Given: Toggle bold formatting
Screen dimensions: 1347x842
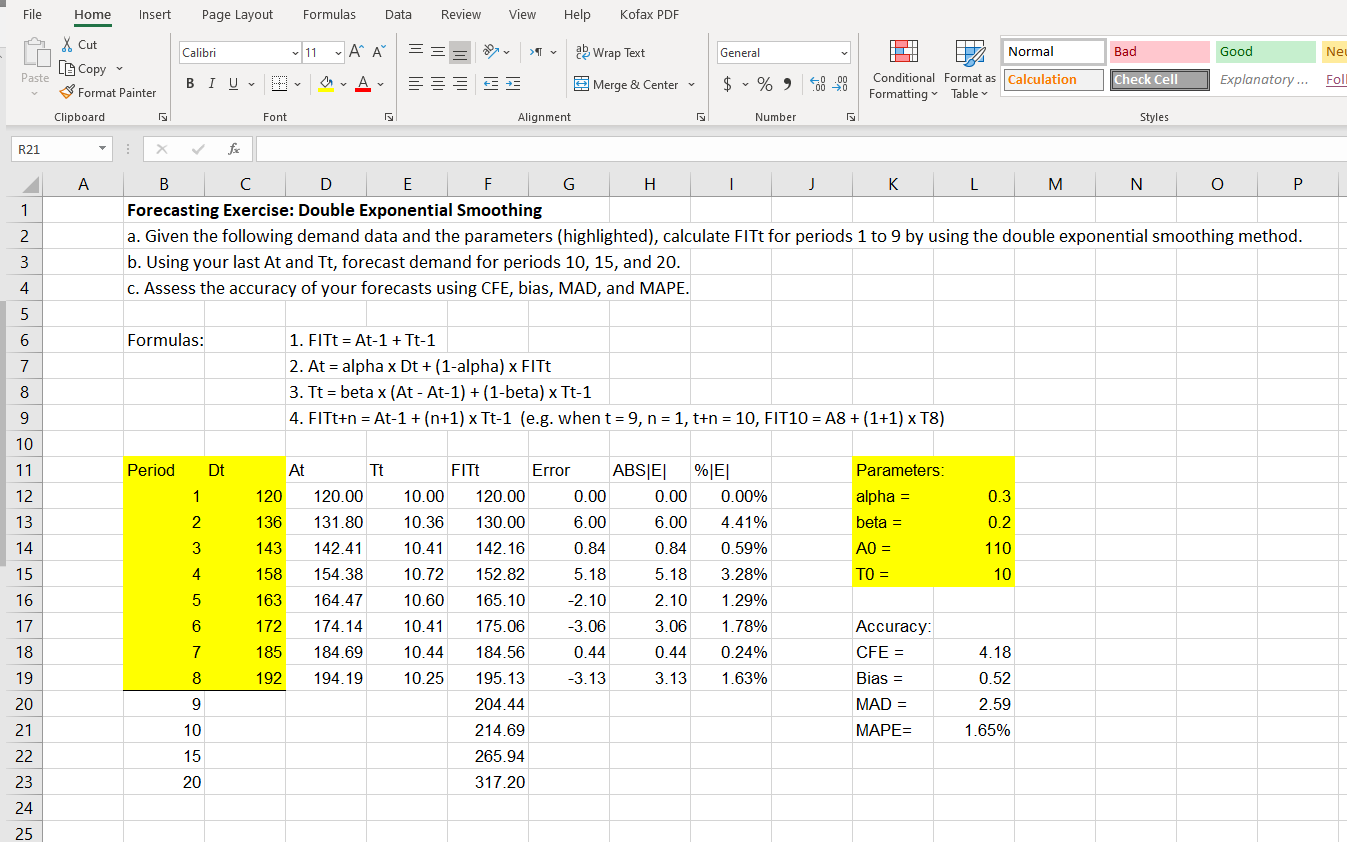Looking at the screenshot, I should pos(189,84).
